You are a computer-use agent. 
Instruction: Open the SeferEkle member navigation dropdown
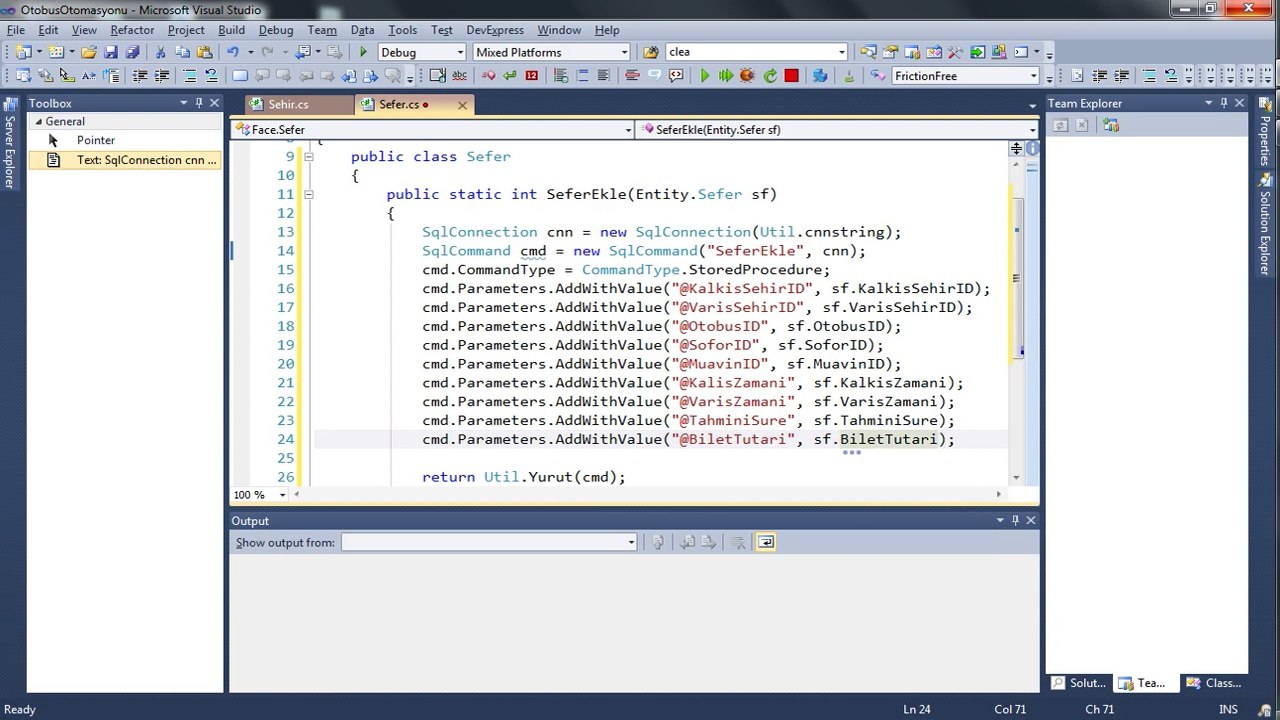click(x=1032, y=129)
